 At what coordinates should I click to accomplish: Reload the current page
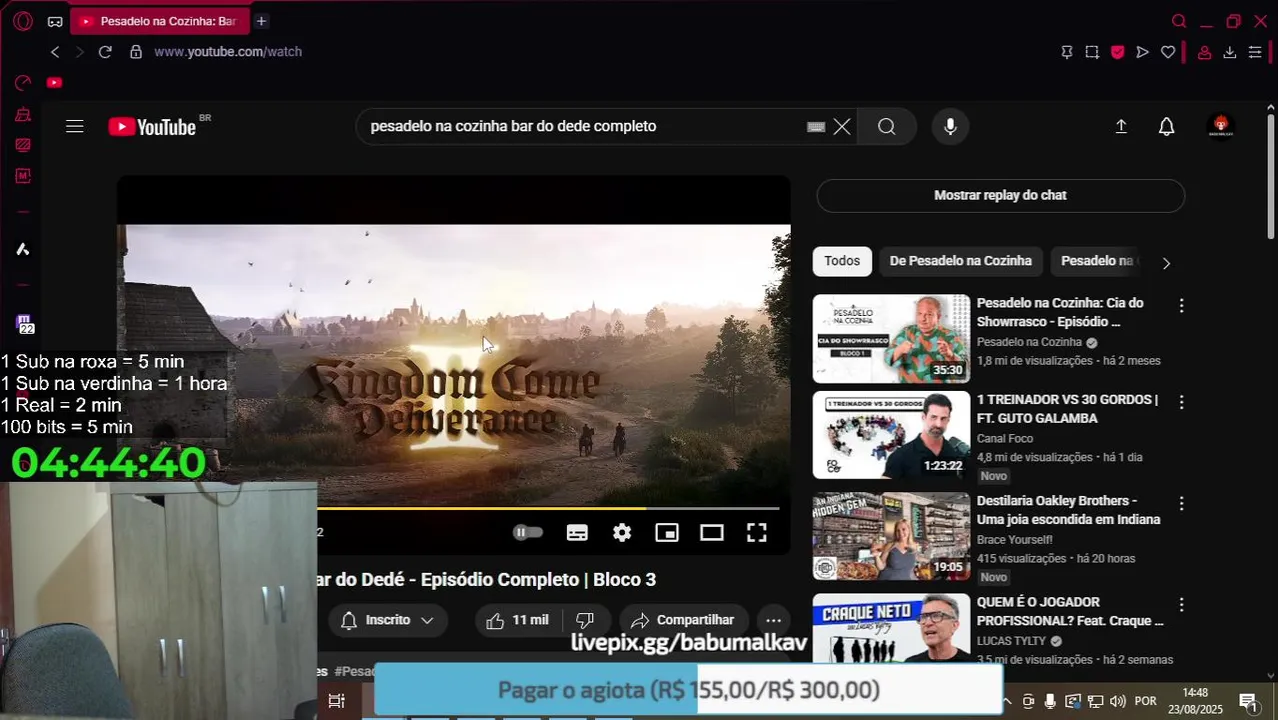(x=105, y=52)
